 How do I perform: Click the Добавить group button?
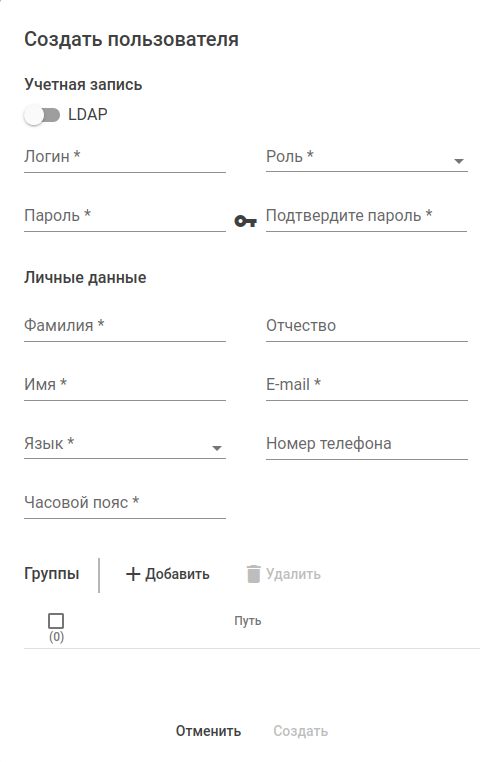click(x=168, y=574)
